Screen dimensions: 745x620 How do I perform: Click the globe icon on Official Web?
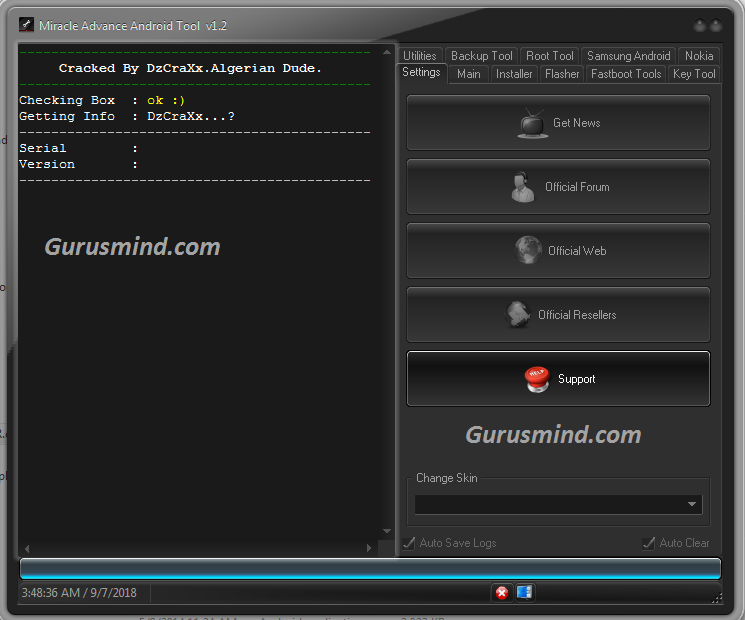coord(528,250)
